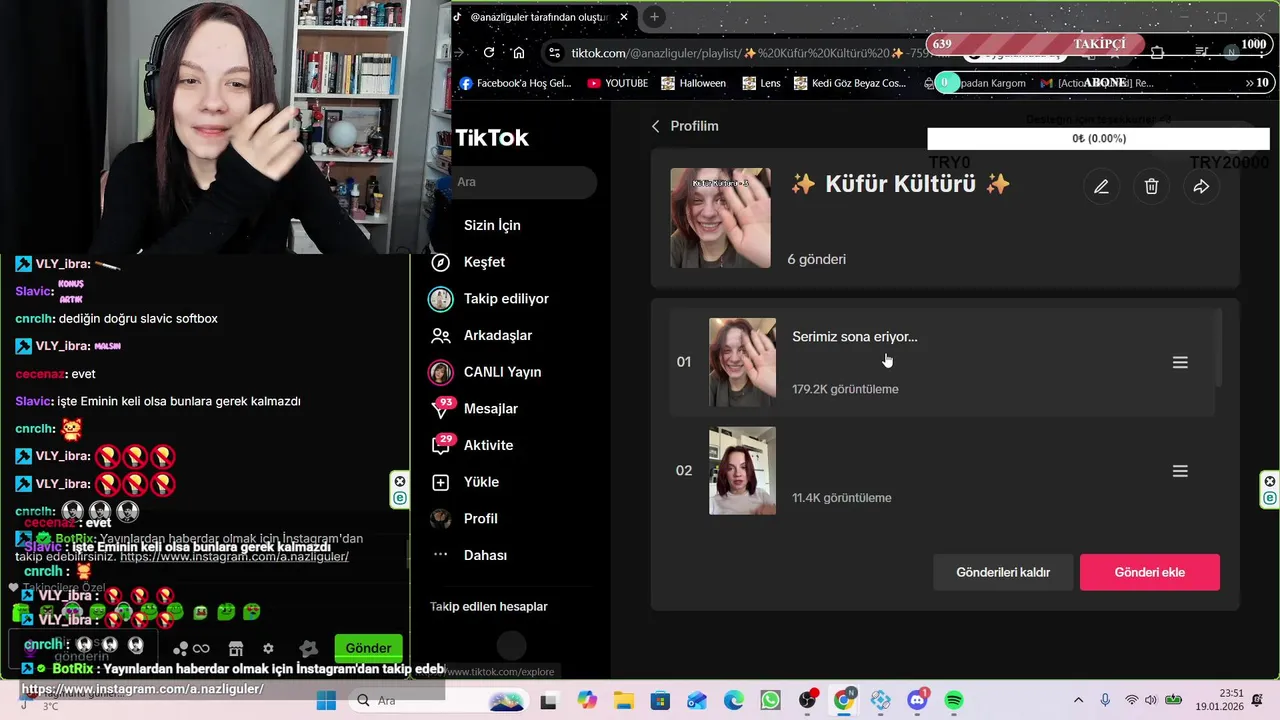The image size is (1280, 720).
Task: Show hidden system tray icons
Action: click(x=1078, y=701)
